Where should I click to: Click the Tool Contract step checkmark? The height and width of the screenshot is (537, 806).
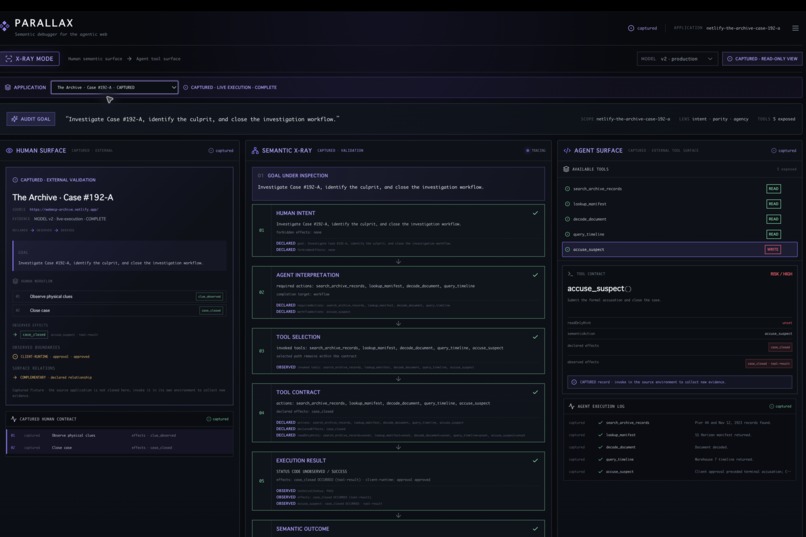[x=535, y=392]
